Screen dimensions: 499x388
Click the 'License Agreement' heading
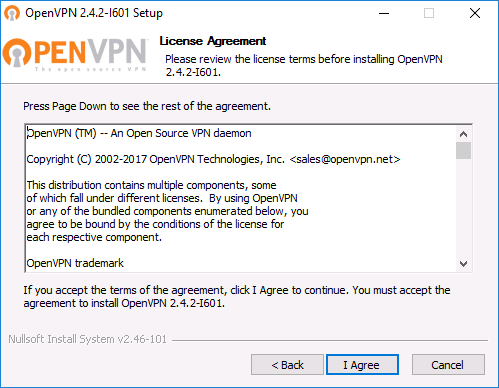(213, 41)
